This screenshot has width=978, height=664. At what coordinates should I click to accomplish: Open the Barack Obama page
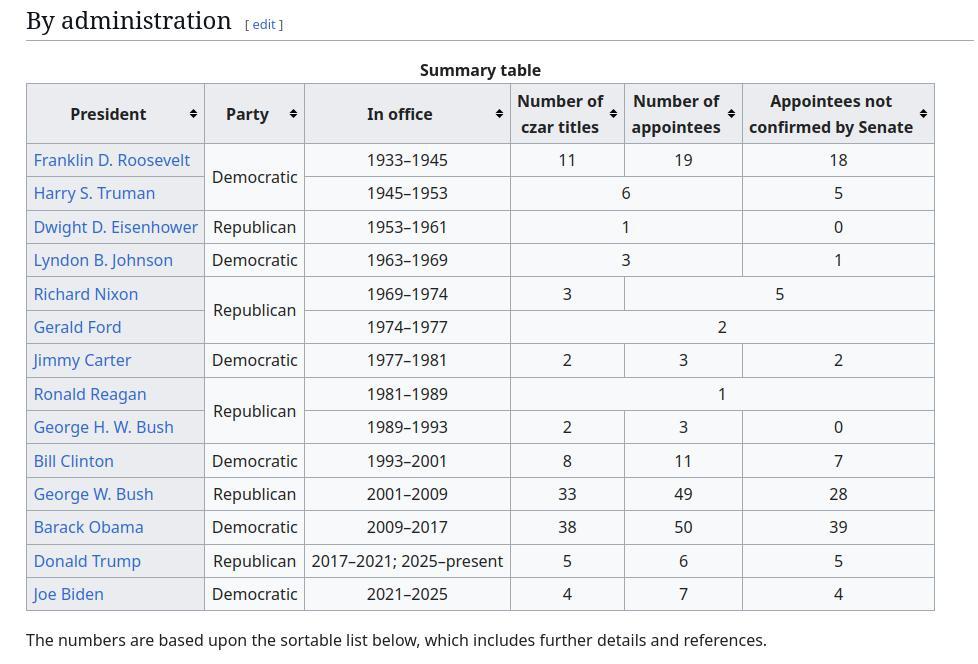pyautogui.click(x=89, y=527)
